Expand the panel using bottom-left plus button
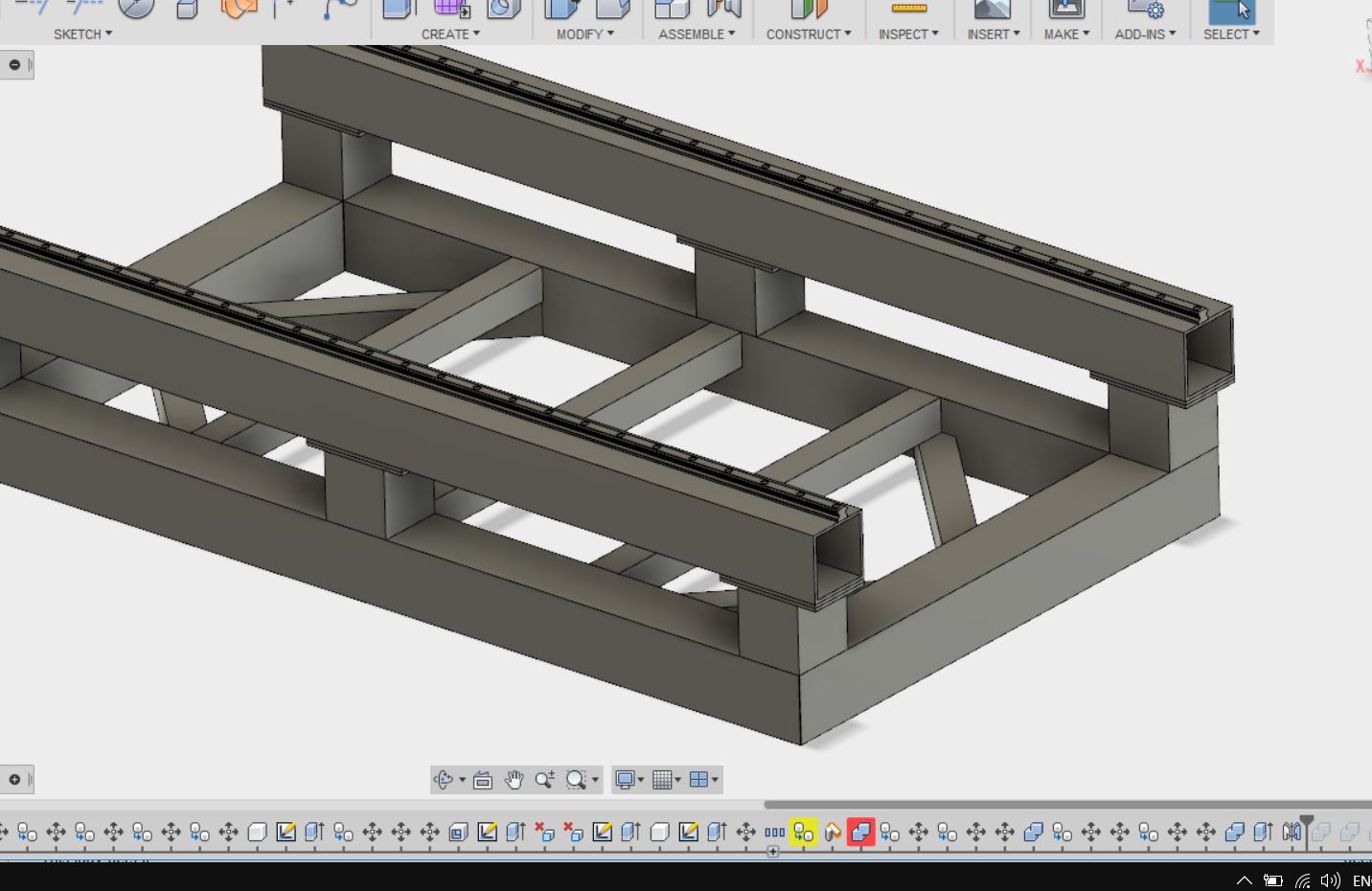This screenshot has height=891, width=1372. coord(14,779)
